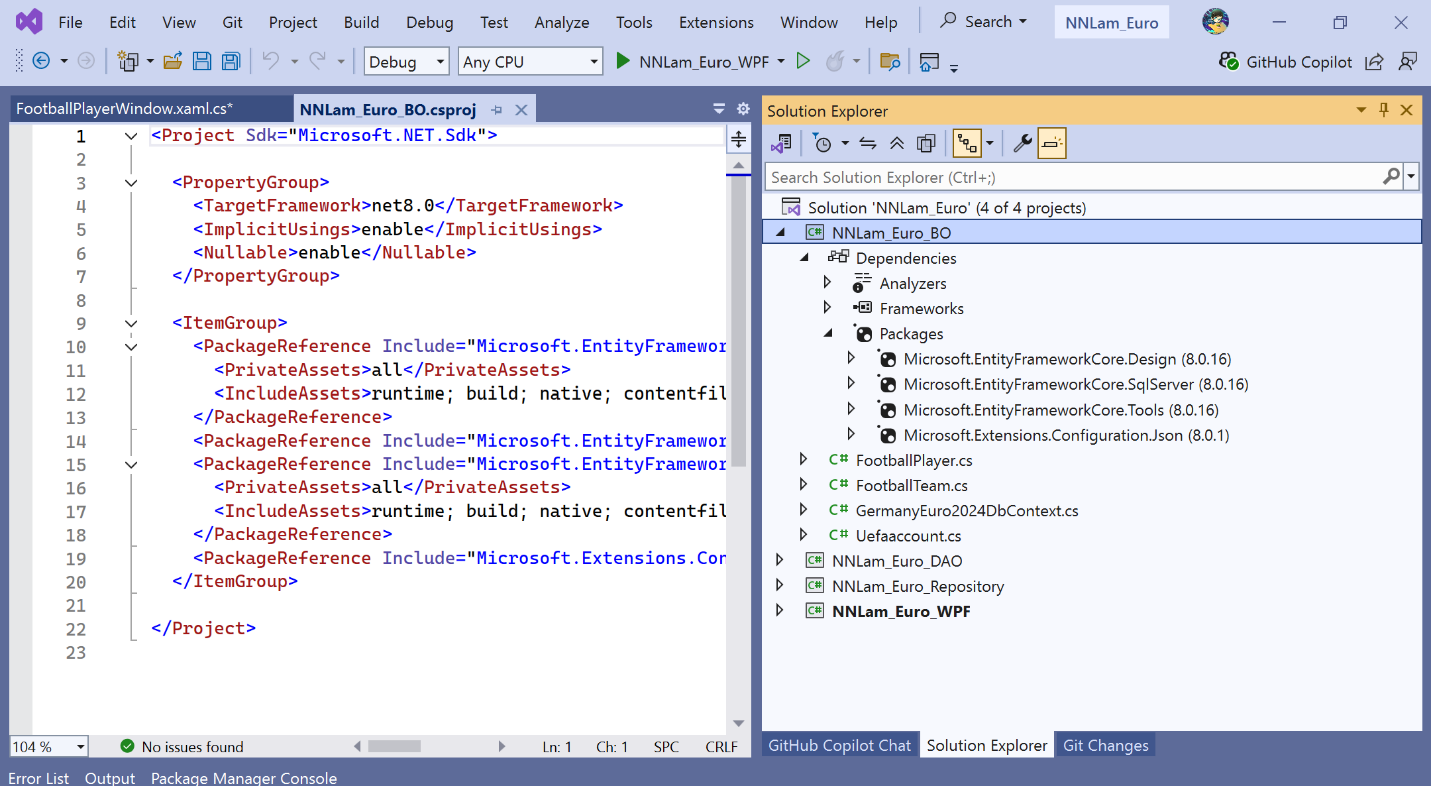
Task: Click the split editor icon above scrollbar
Action: [x=739, y=140]
